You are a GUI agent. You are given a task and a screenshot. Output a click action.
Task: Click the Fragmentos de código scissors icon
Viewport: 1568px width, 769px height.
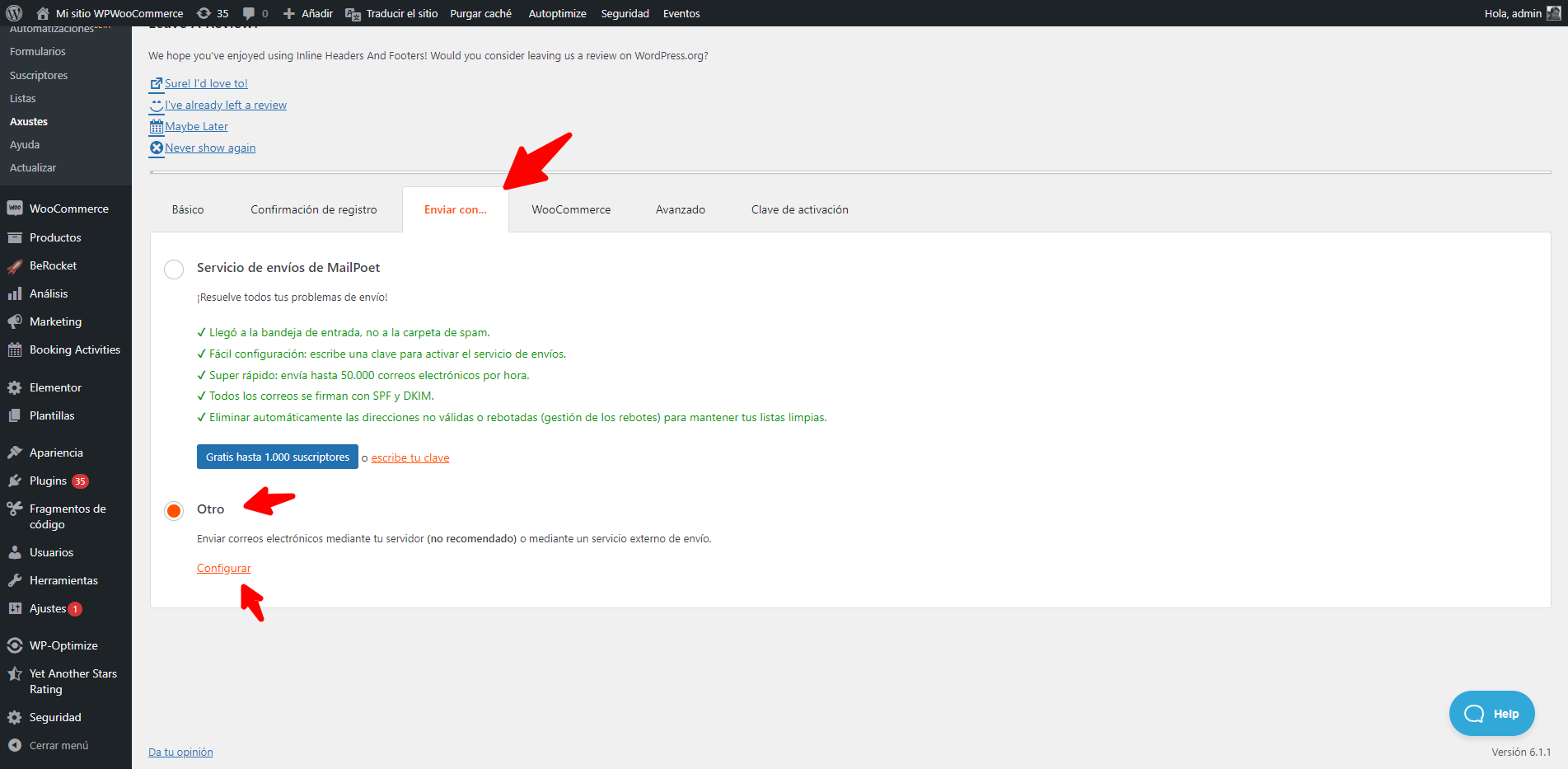click(x=15, y=509)
